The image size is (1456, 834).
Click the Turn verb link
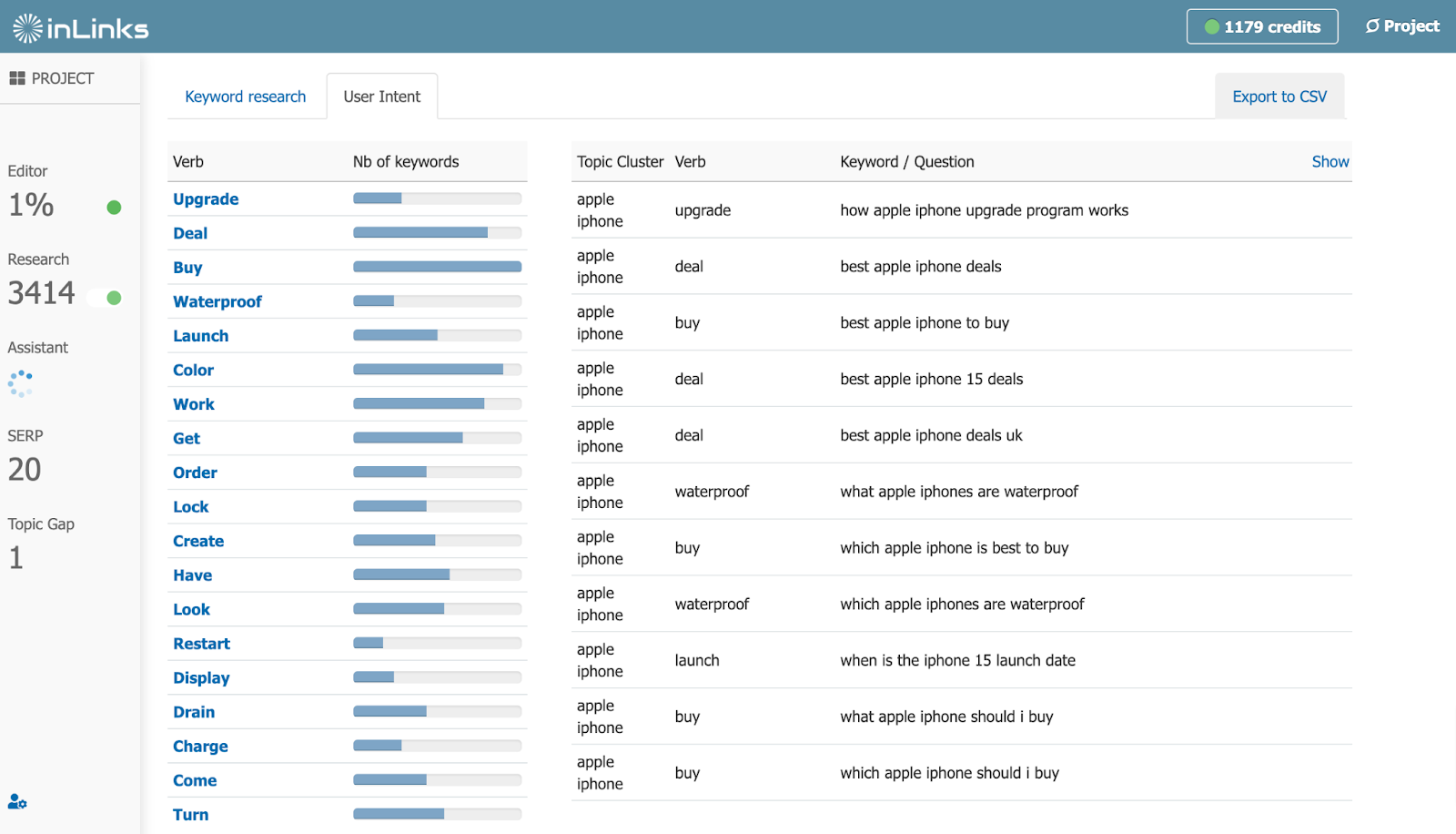(x=190, y=815)
